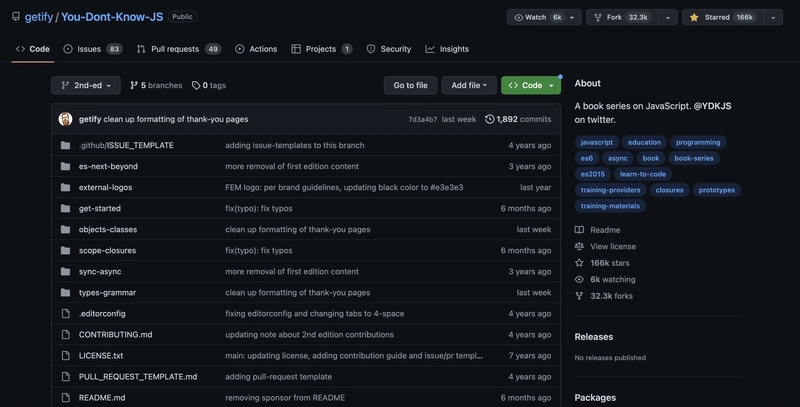
Task: Select the closures topic tag
Action: pyautogui.click(x=669, y=190)
